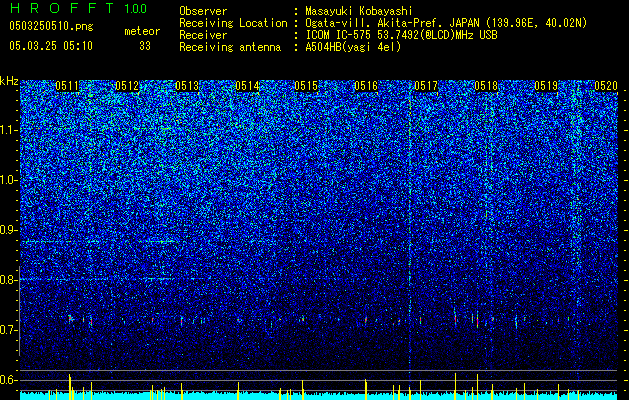The image size is (629, 400).
Task: Click the 0515 time marker
Action: (306, 86)
